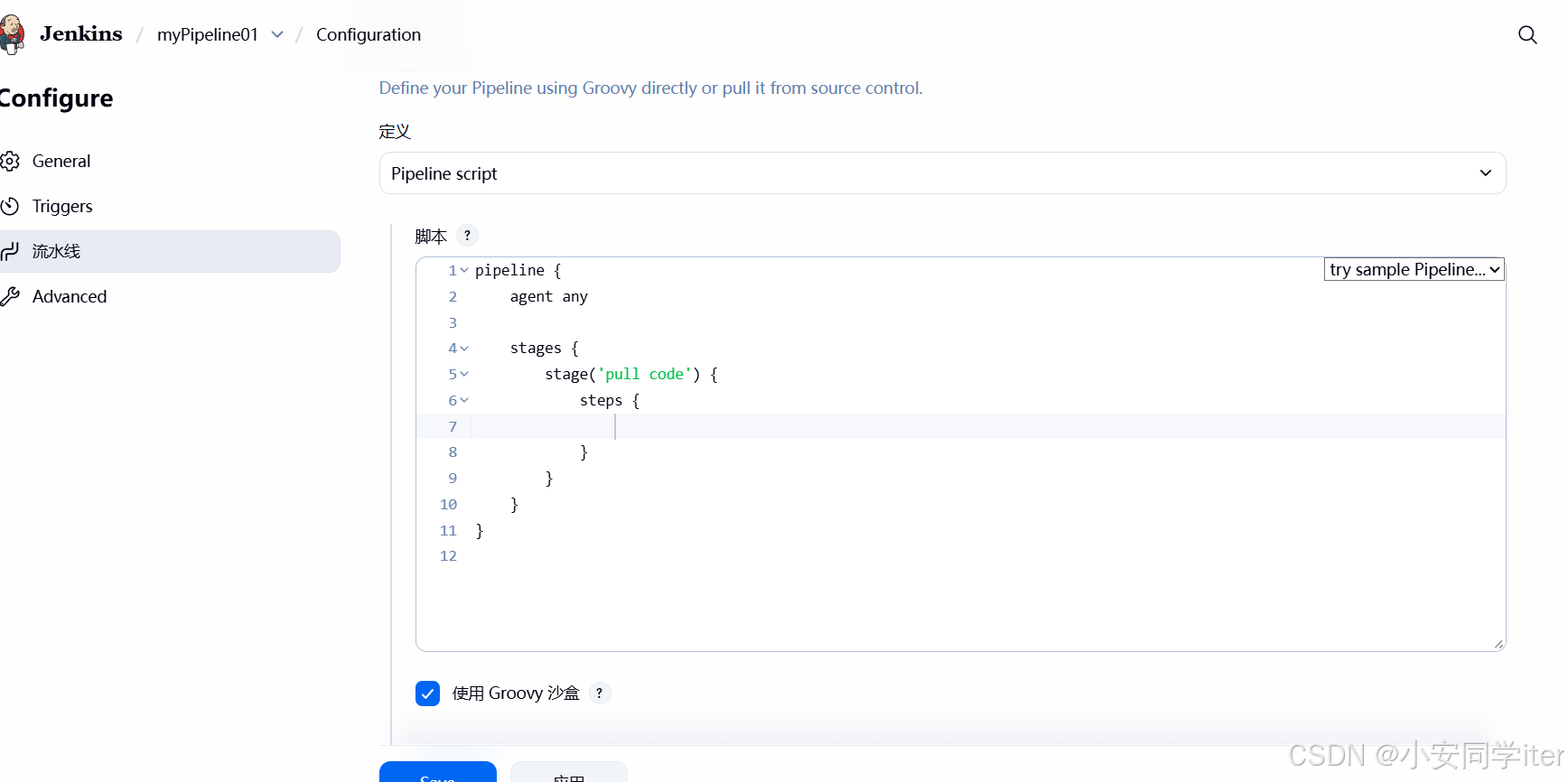The image size is (1568, 782).
Task: Click the empty line 12 in editor
Action: [x=723, y=556]
